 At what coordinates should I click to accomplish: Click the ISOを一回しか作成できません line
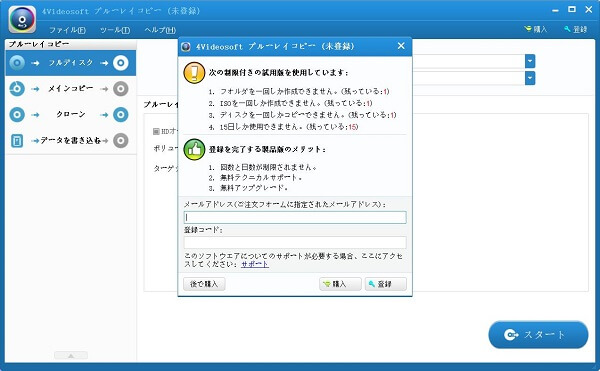[290, 103]
